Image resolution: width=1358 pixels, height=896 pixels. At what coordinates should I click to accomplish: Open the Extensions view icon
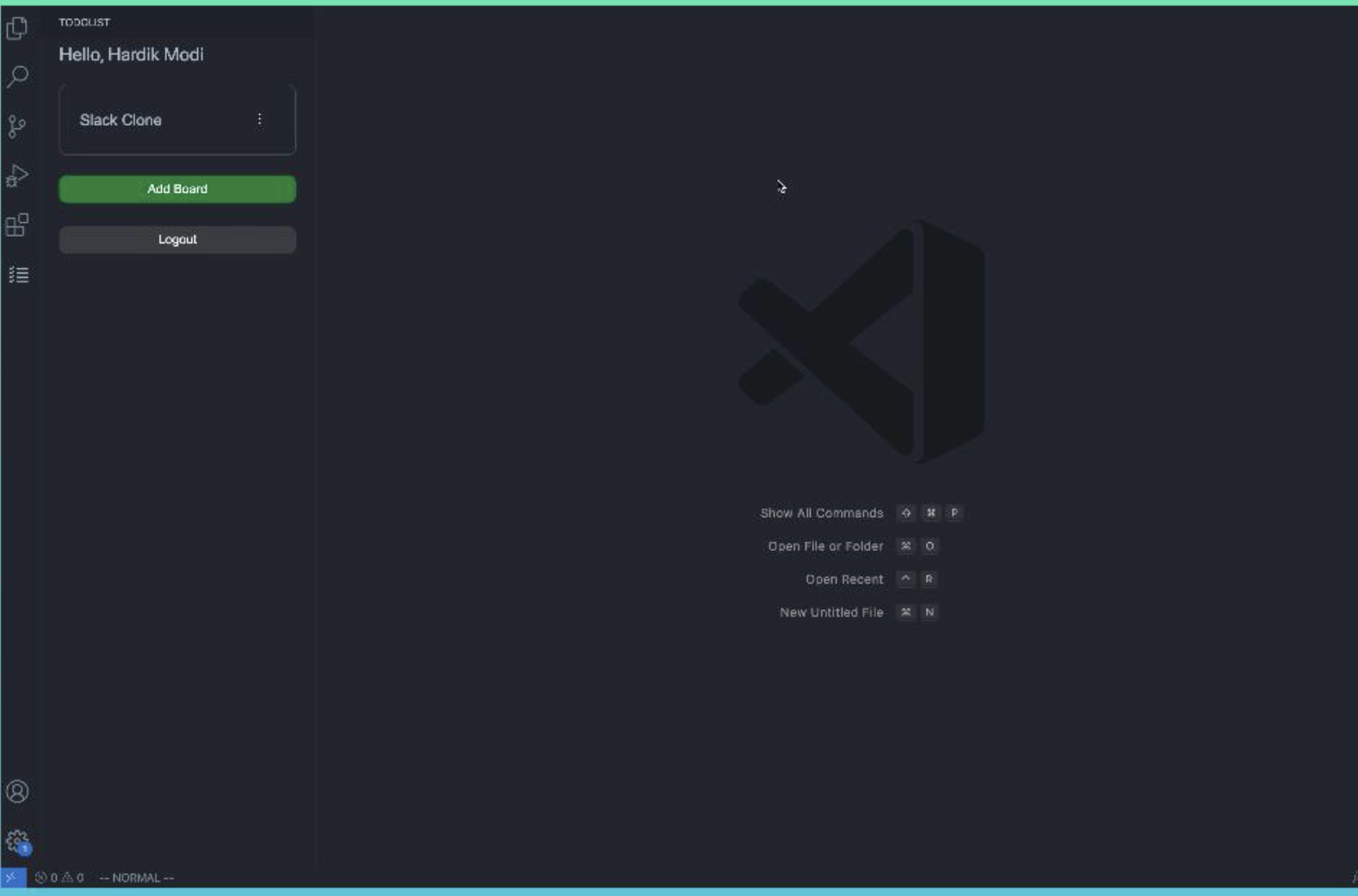click(x=17, y=226)
